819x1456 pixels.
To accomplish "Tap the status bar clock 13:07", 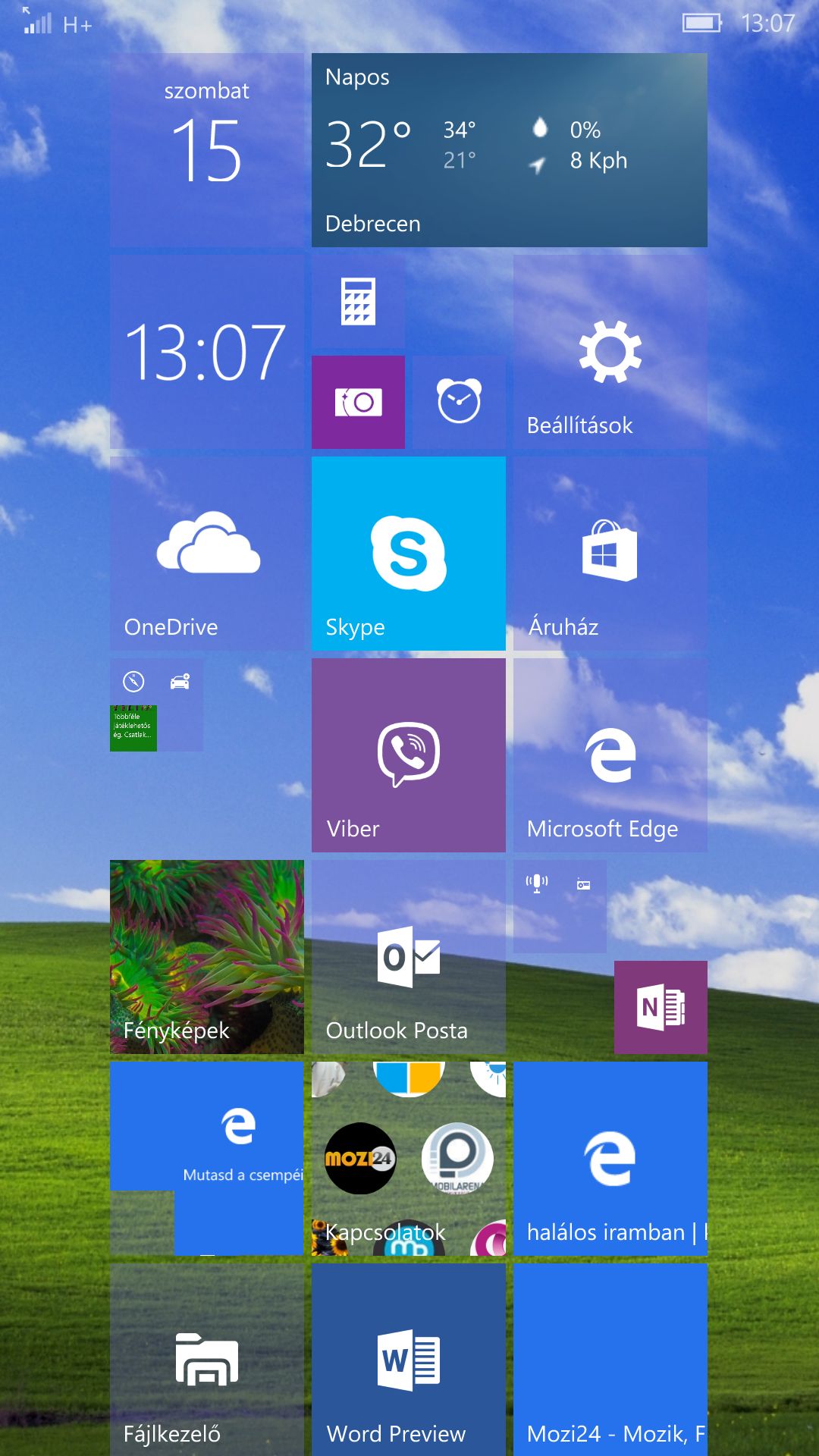I will pos(767,24).
